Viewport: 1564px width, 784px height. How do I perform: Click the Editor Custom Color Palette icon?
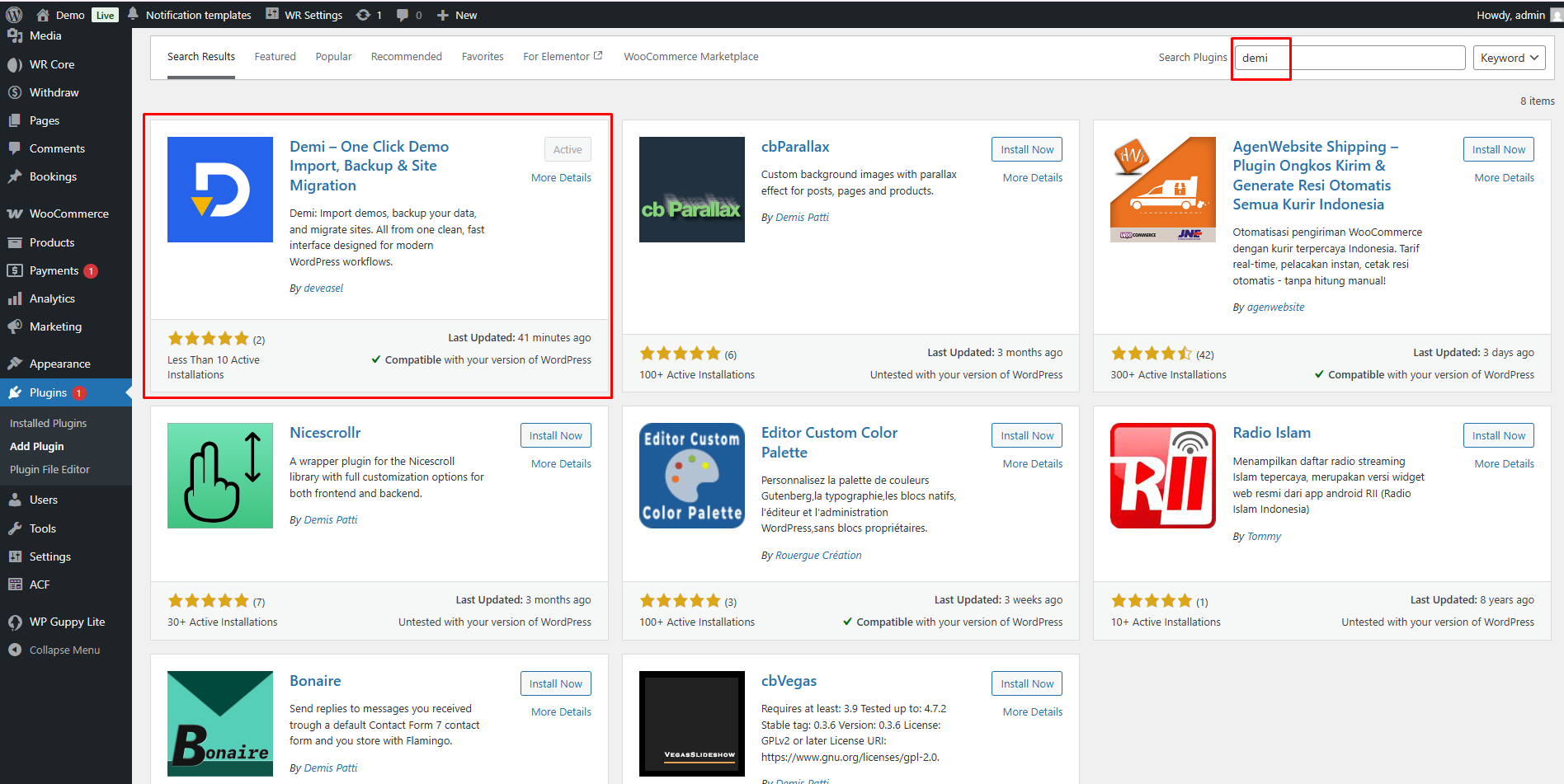point(691,476)
